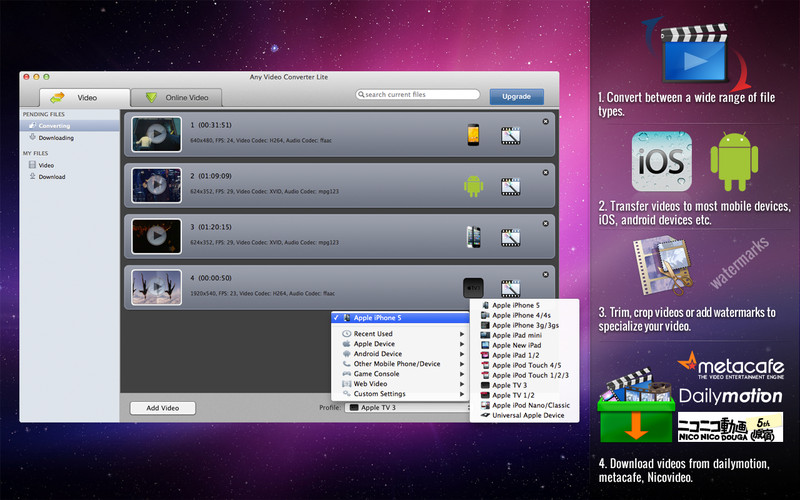Image resolution: width=800 pixels, height=500 pixels.
Task: Expand Other Mobile Phone/Device submenu
Action: (400, 364)
